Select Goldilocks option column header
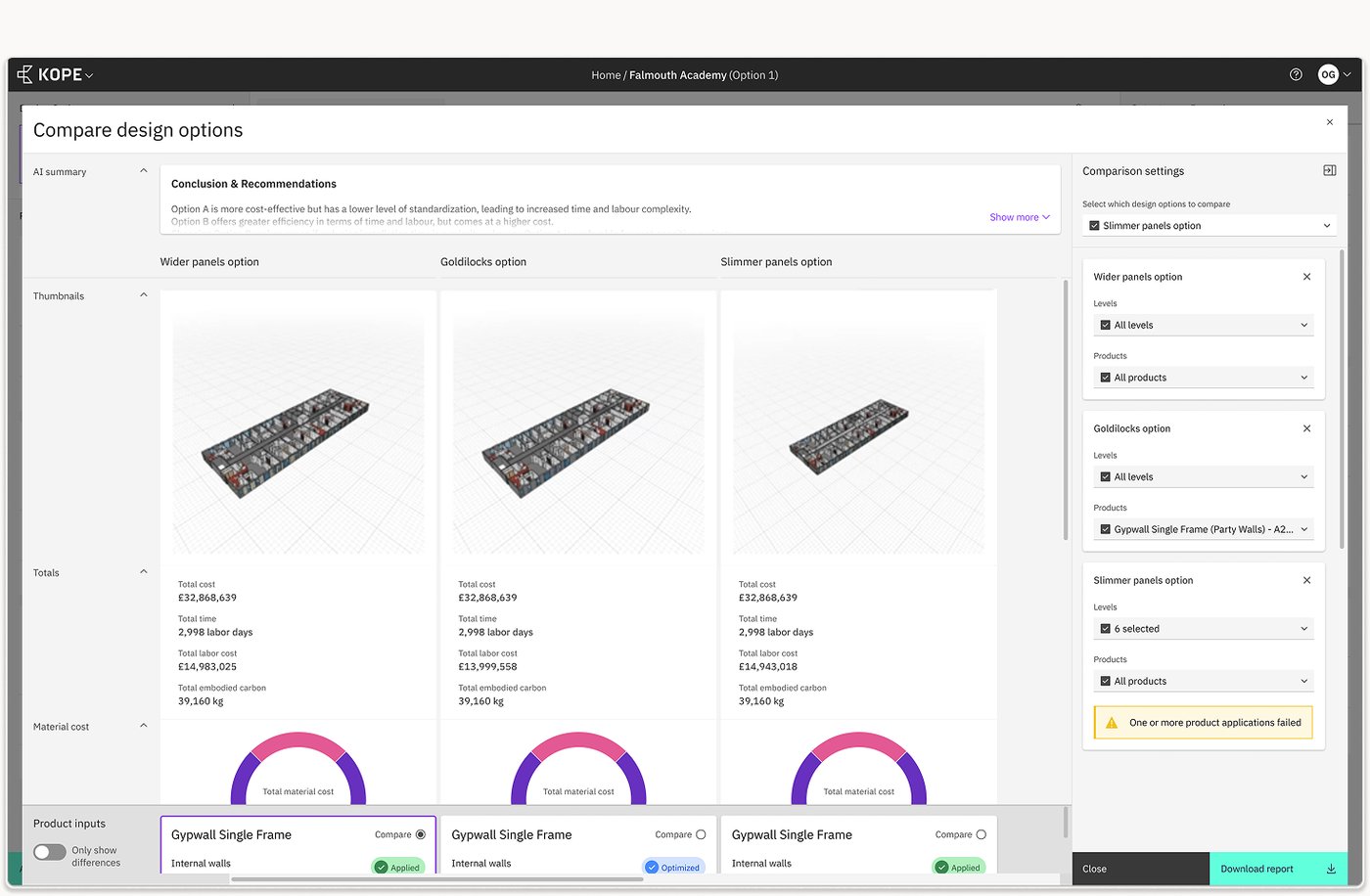 pyautogui.click(x=483, y=262)
